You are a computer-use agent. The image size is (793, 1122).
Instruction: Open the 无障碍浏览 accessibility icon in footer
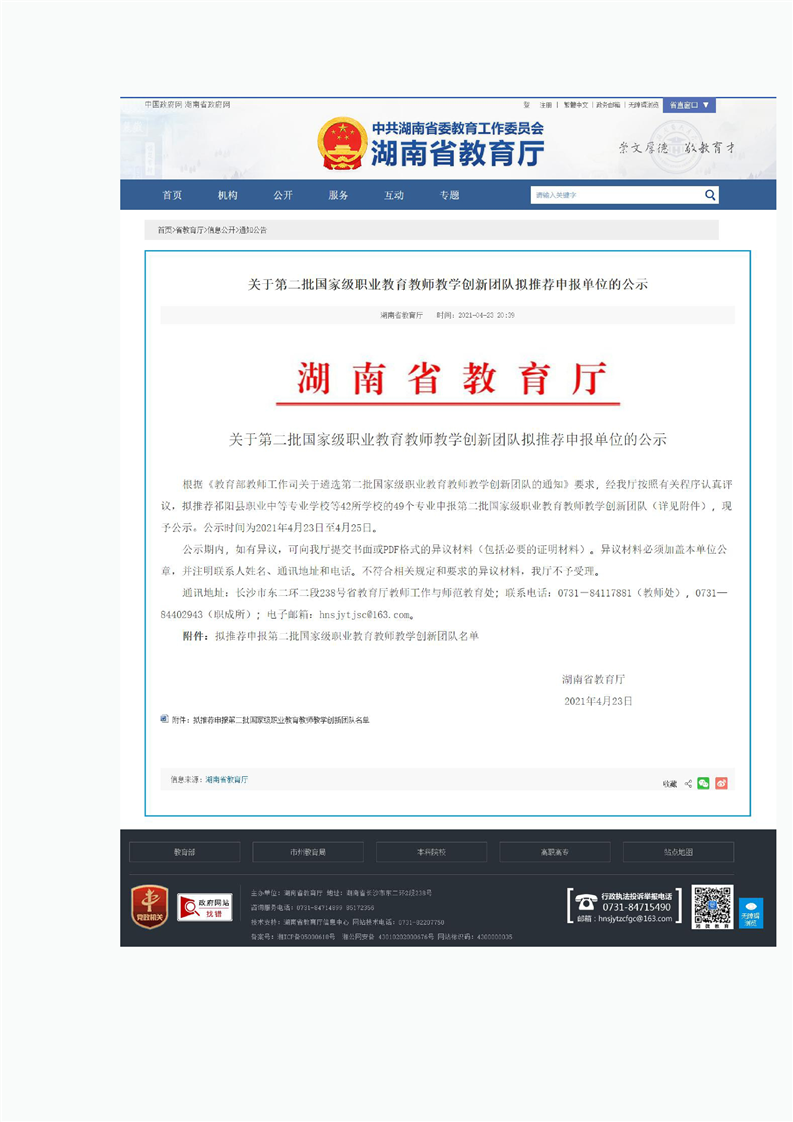click(750, 911)
